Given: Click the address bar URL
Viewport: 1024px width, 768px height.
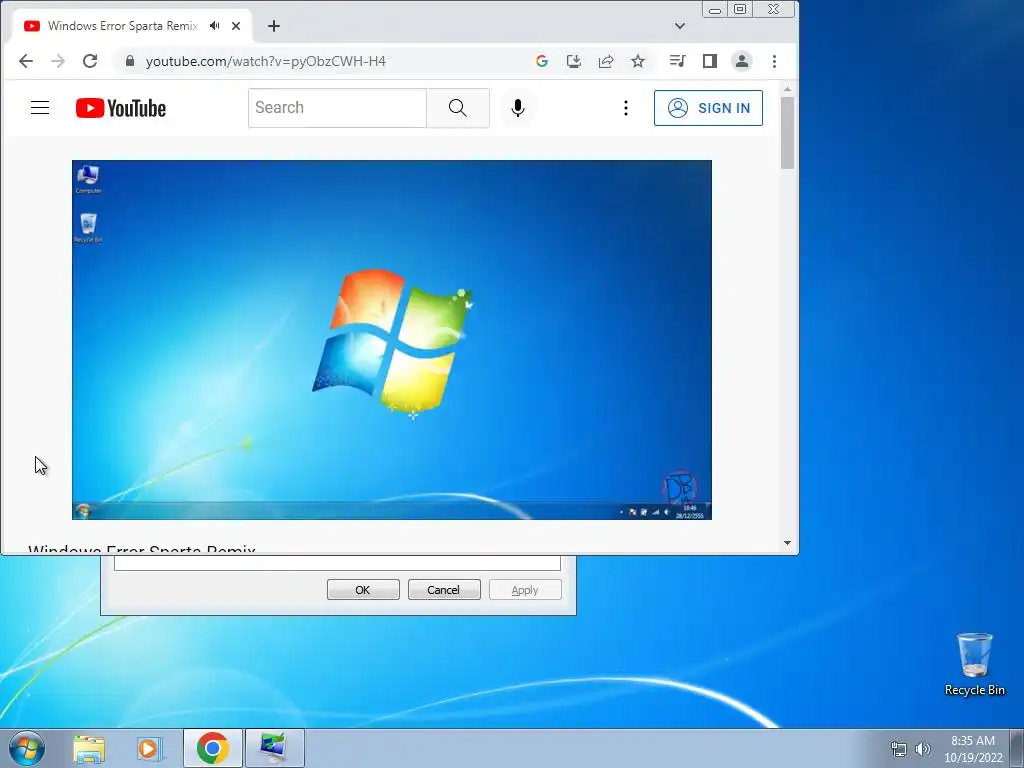Looking at the screenshot, I should (x=266, y=61).
